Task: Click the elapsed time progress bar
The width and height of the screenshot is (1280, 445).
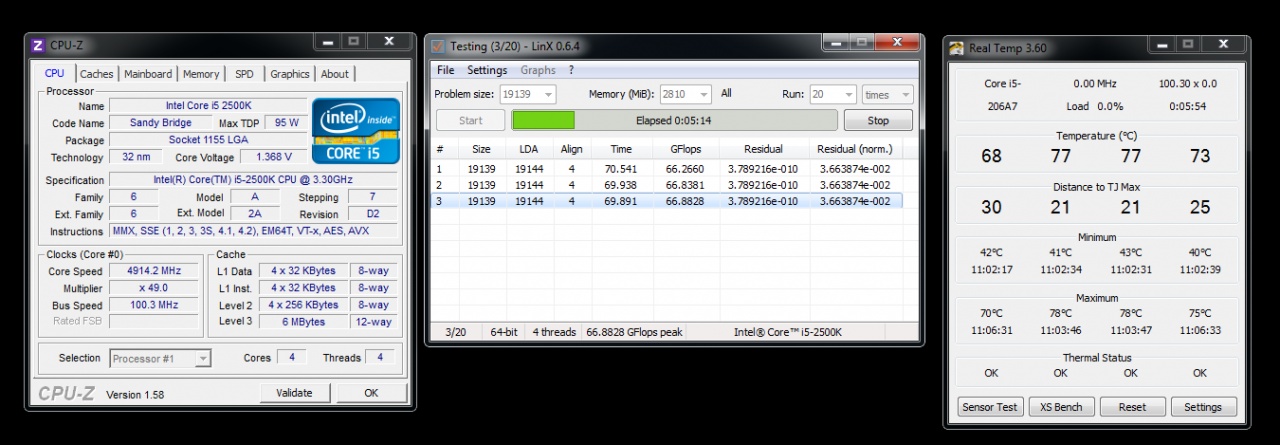Action: pos(674,120)
